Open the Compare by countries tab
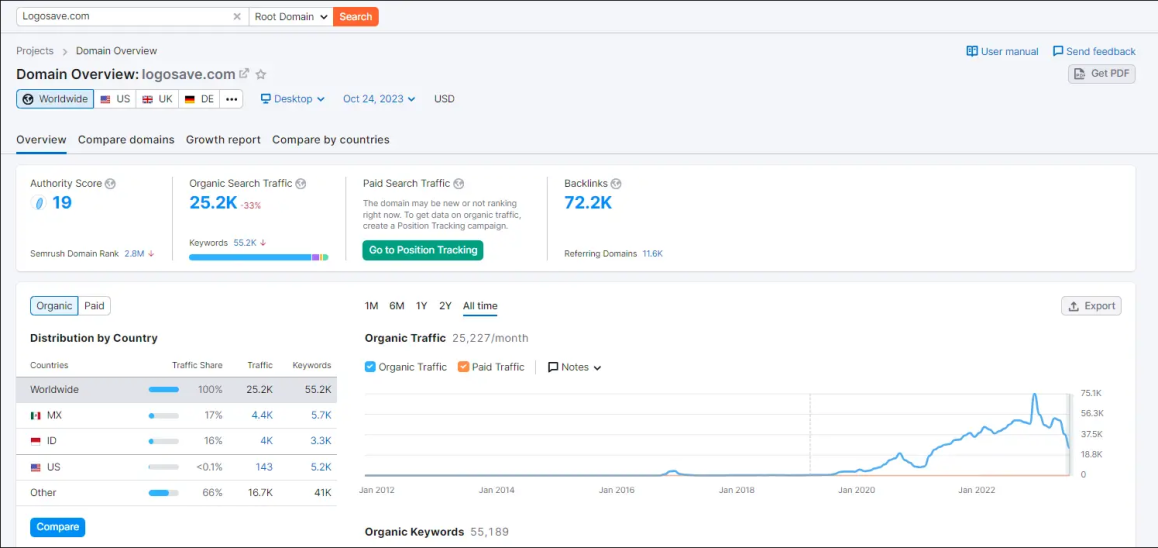Screen dimensions: 1158x548 click(x=331, y=140)
